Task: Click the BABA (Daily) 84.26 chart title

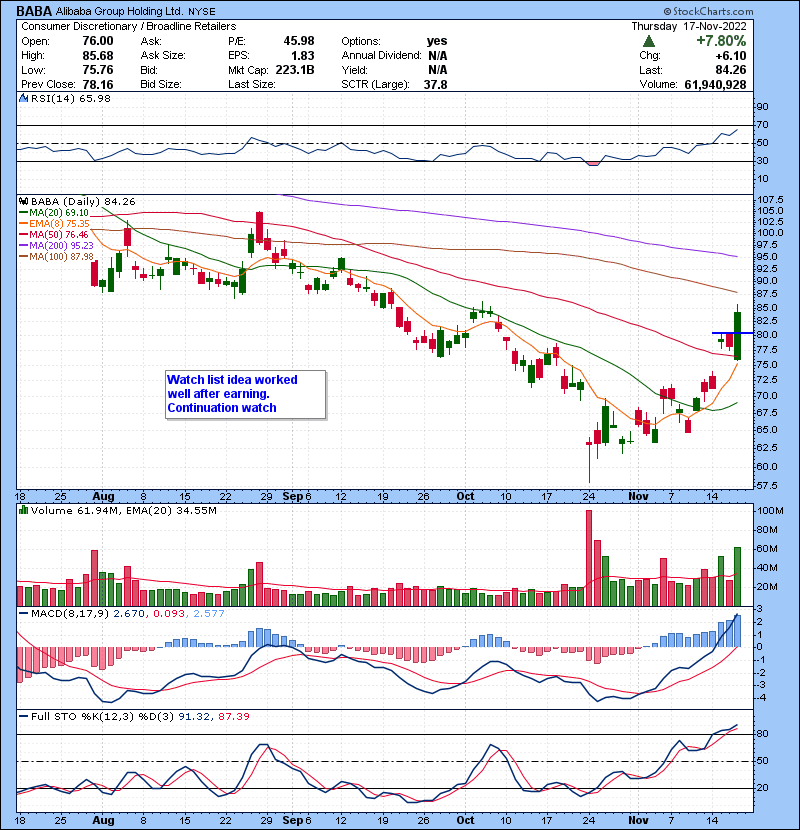Action: click(x=83, y=201)
